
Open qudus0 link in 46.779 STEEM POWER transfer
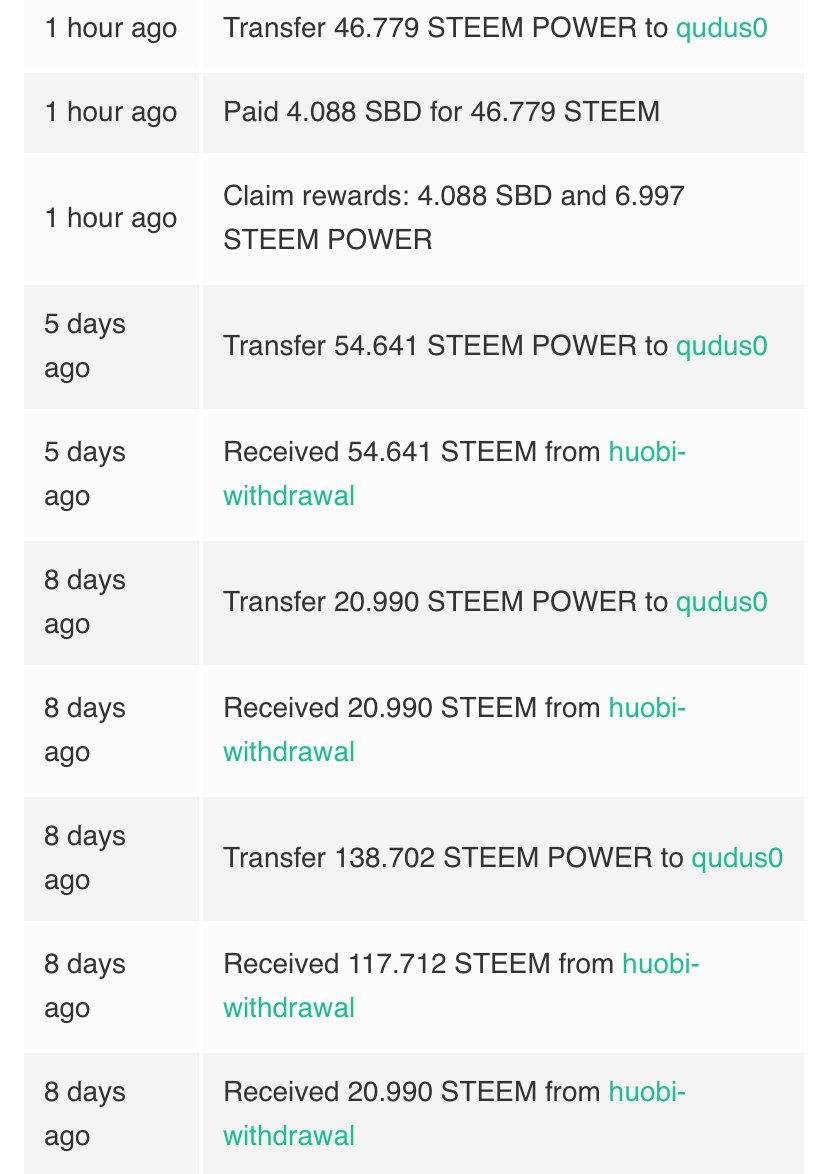tap(721, 27)
